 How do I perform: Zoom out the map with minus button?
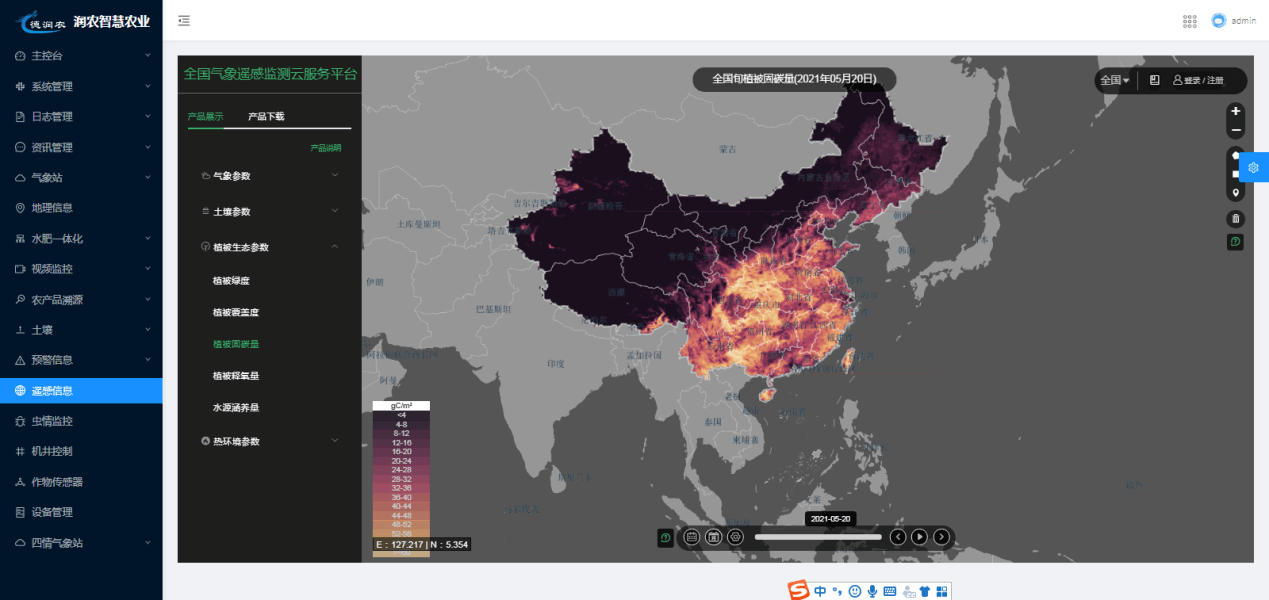(x=1236, y=130)
